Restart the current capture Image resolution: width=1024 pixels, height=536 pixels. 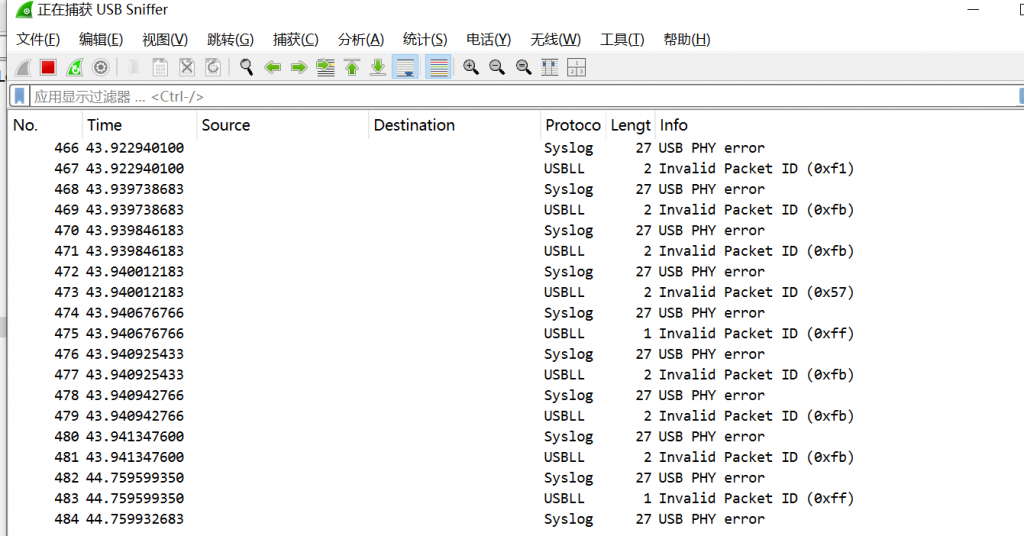coord(74,67)
